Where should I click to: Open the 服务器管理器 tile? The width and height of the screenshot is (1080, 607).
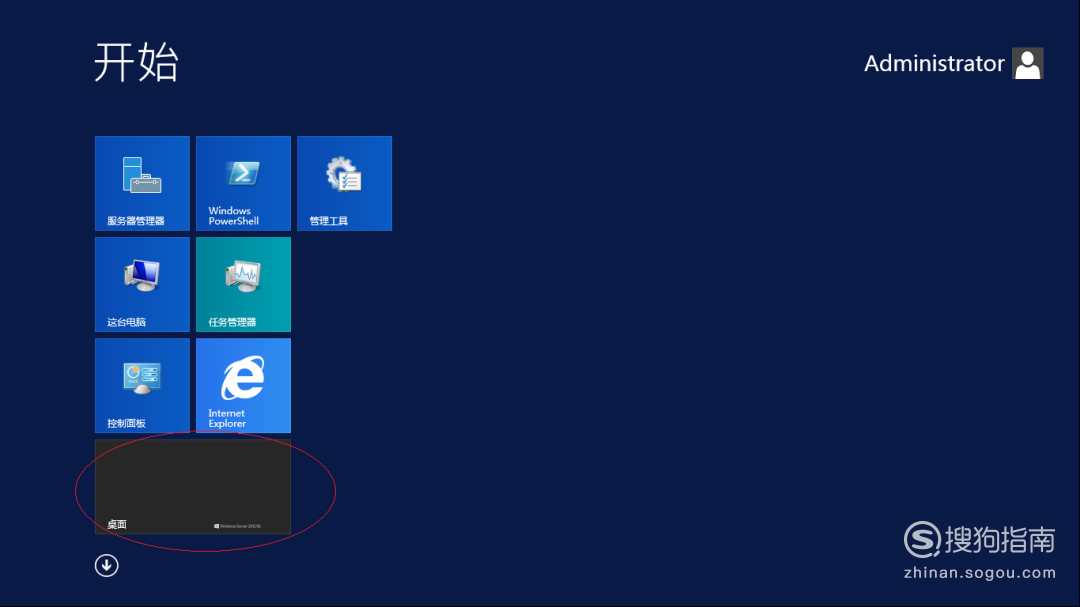point(142,183)
